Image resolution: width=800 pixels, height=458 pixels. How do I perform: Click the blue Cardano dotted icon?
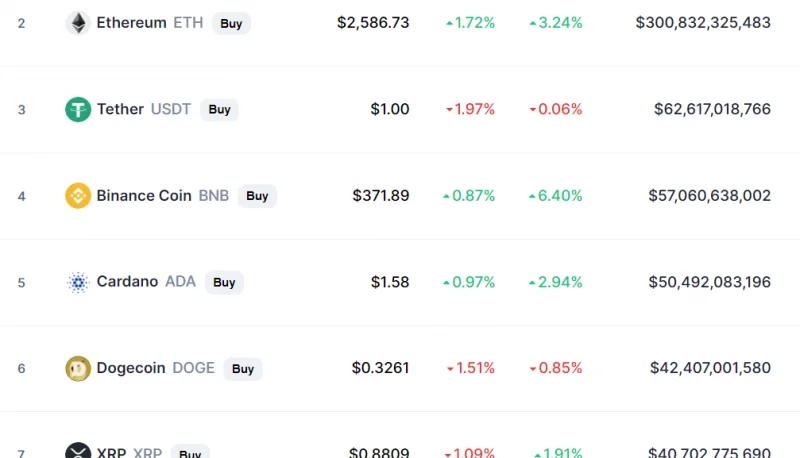point(78,282)
